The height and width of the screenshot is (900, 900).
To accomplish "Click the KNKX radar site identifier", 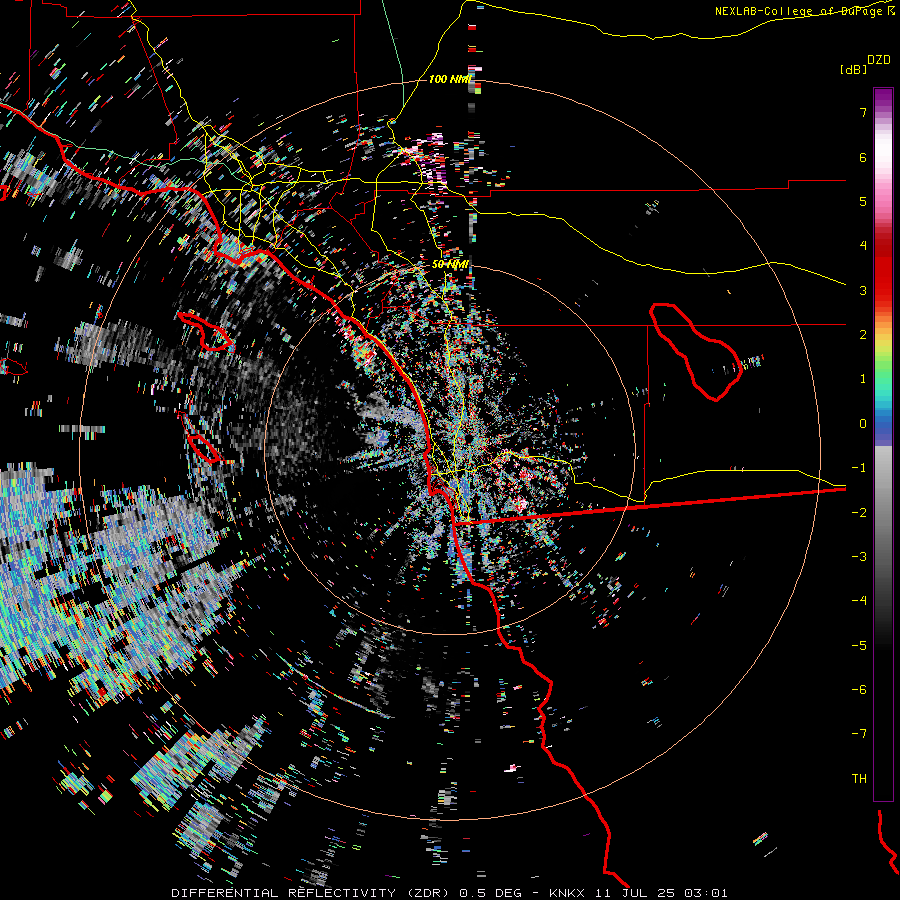I will point(567,893).
